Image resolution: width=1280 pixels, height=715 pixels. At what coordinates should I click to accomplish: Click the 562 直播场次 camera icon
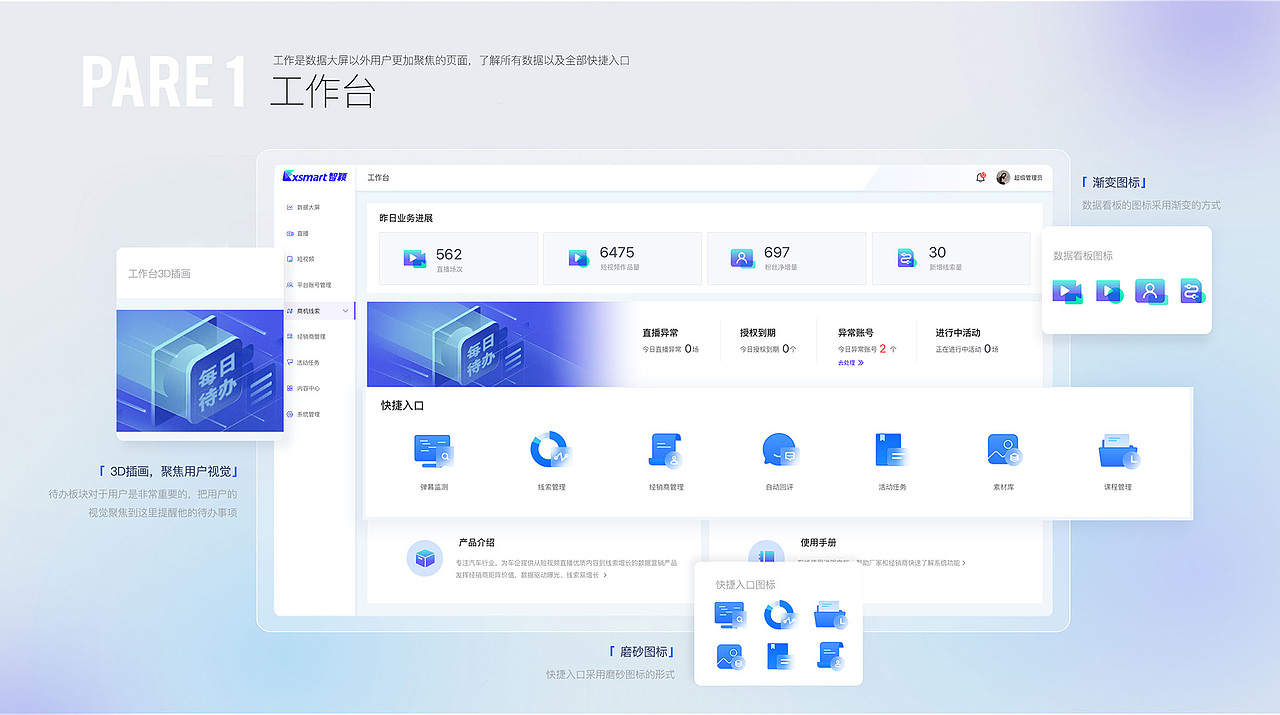point(415,258)
